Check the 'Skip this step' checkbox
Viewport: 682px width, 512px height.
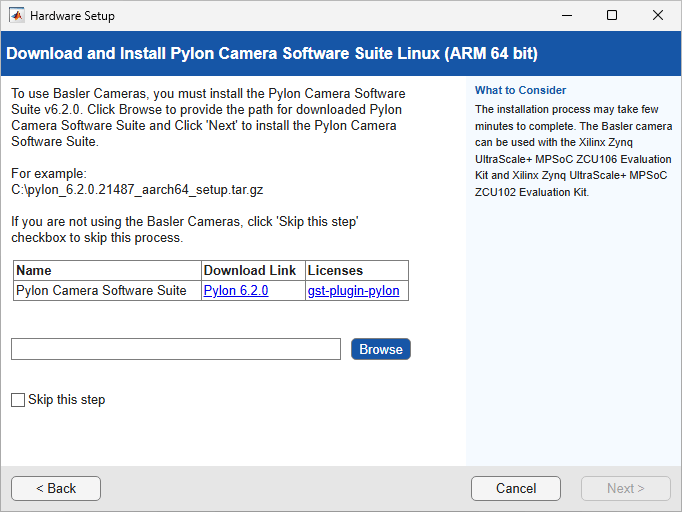pyautogui.click(x=18, y=400)
